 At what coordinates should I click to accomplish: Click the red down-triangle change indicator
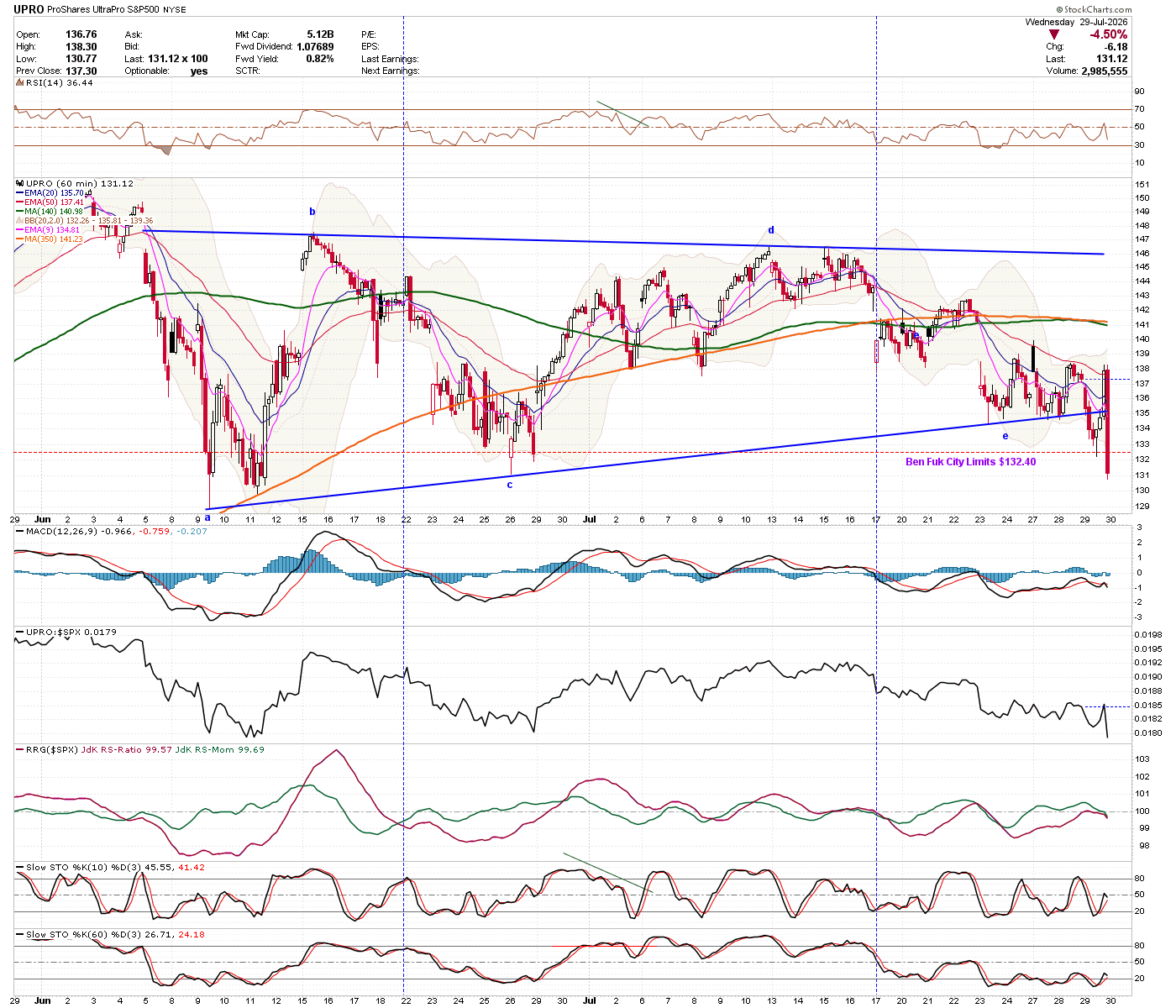point(1054,34)
